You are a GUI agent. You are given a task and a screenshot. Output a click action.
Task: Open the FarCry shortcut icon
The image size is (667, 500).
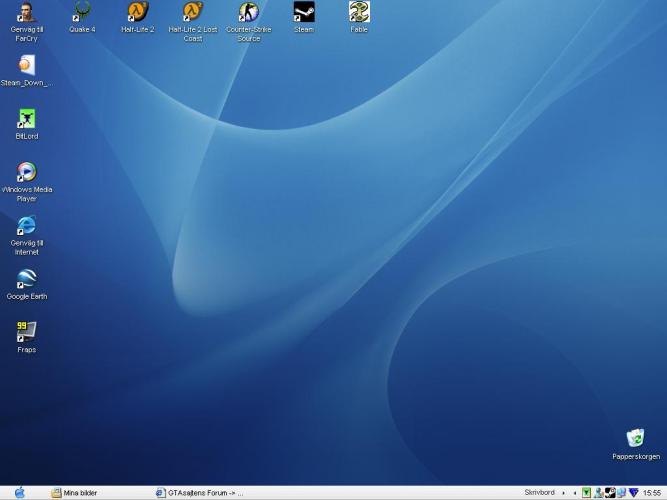[27, 12]
